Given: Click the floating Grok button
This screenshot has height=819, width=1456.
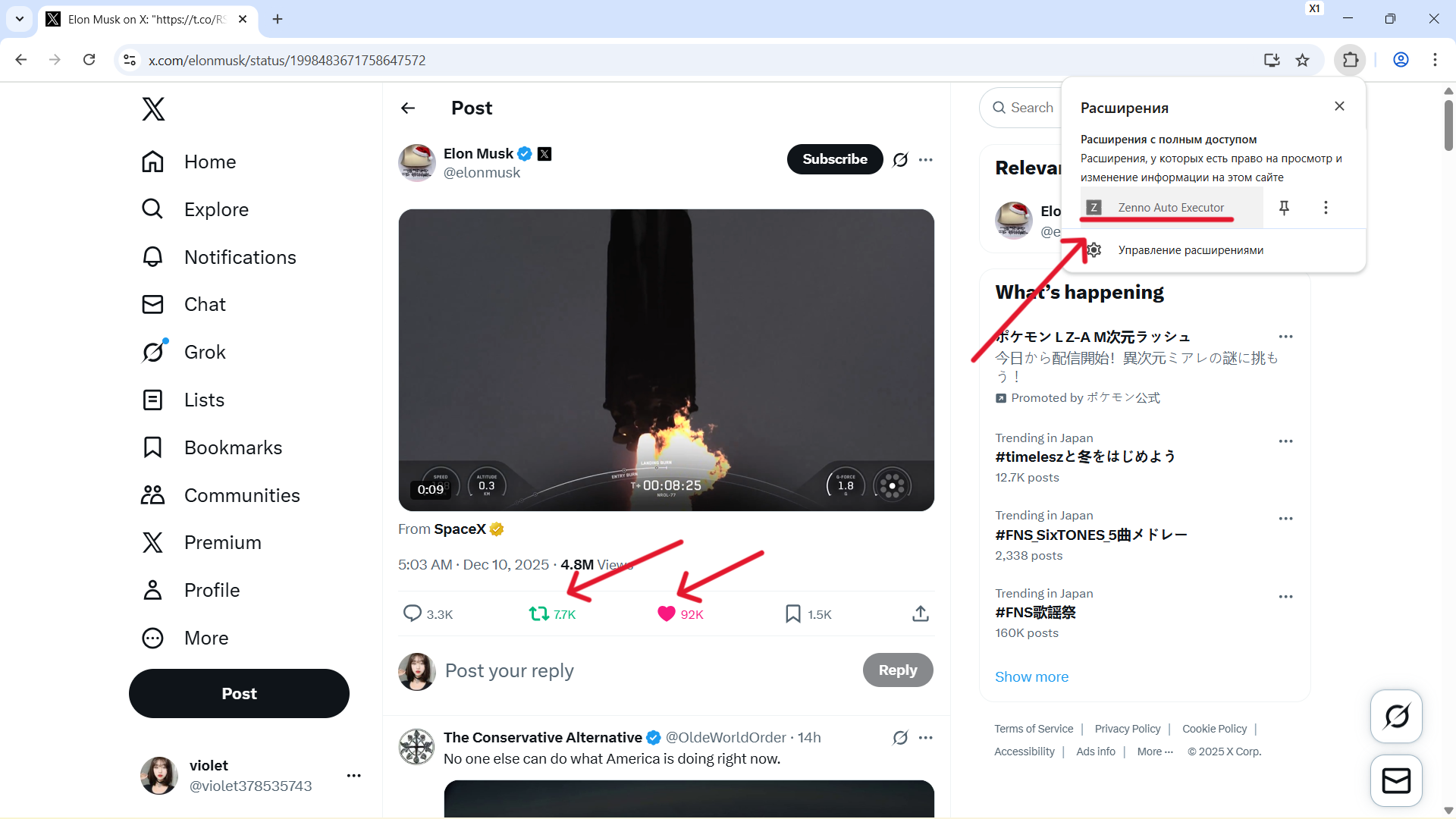Looking at the screenshot, I should tap(1396, 716).
